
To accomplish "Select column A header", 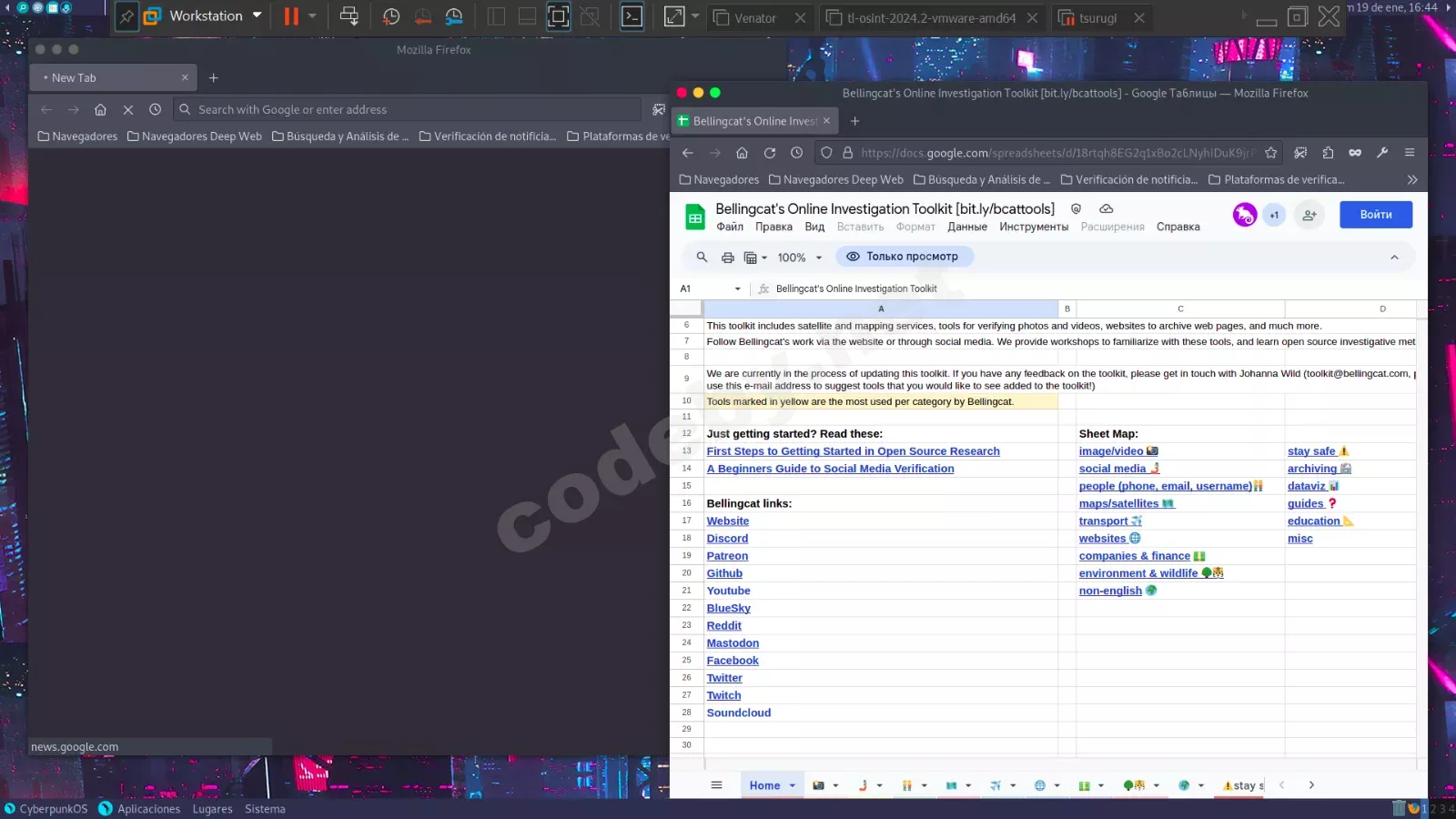I will click(881, 308).
